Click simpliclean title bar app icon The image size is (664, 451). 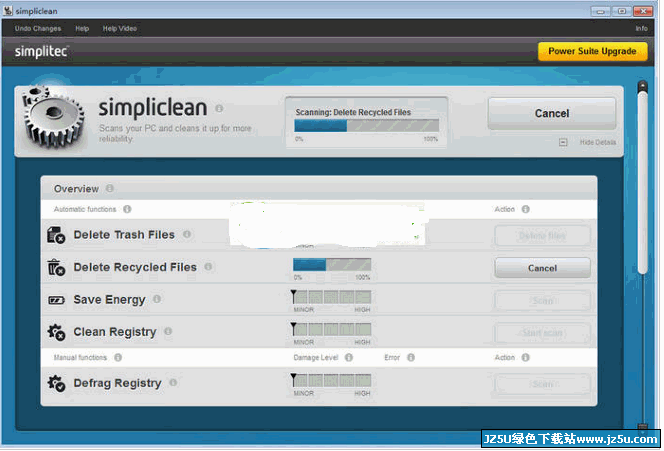point(8,11)
